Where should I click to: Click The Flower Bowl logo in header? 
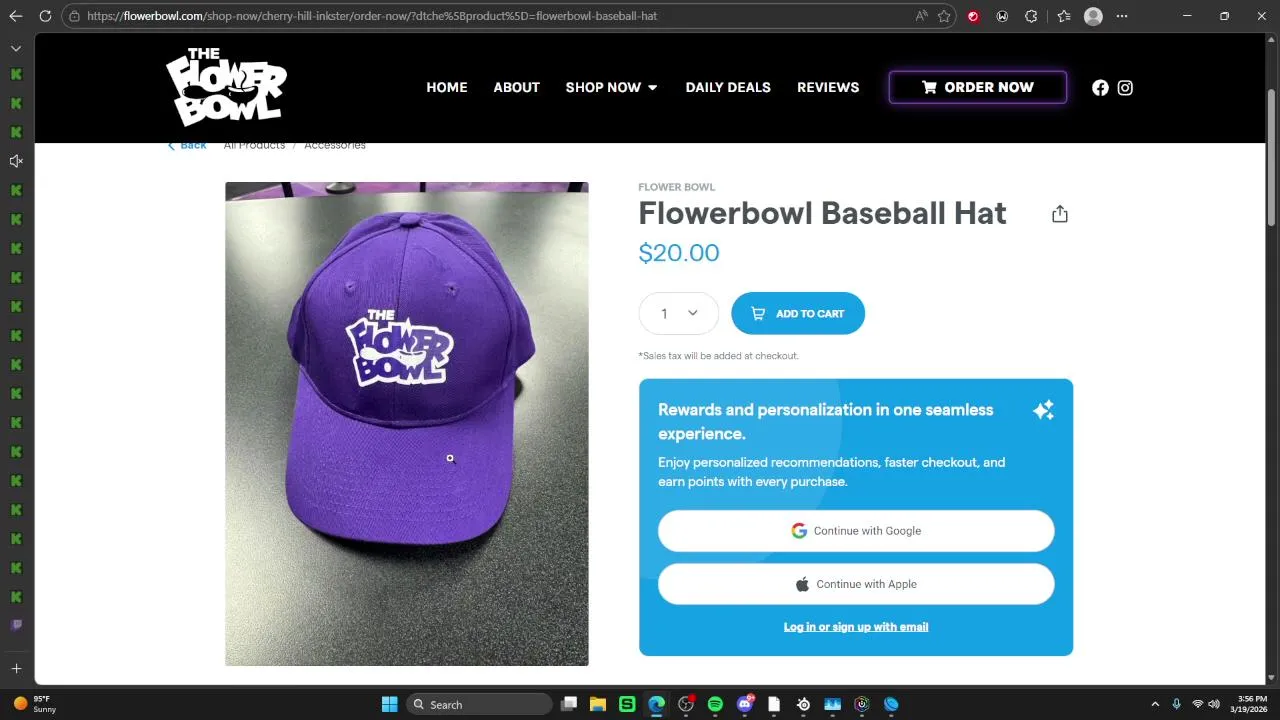[226, 86]
